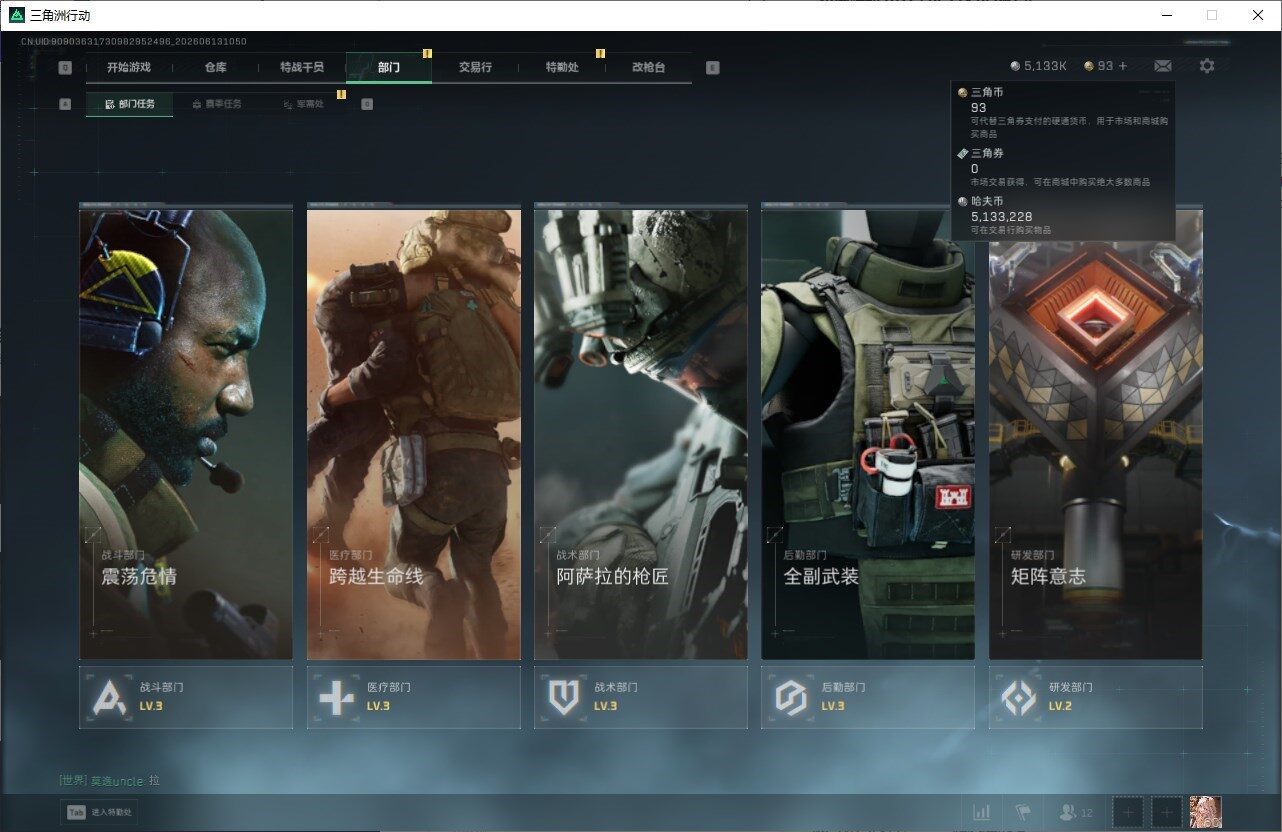Select the 赛季任务 sub-tab
This screenshot has width=1282, height=832.
click(216, 104)
